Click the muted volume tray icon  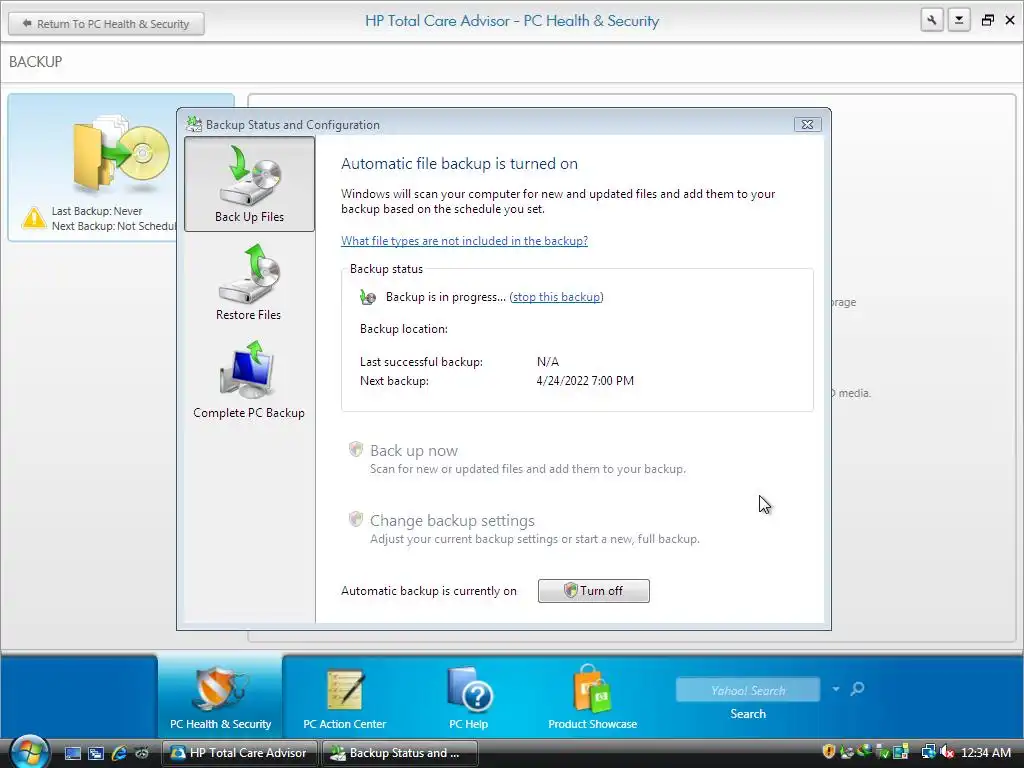(x=946, y=752)
